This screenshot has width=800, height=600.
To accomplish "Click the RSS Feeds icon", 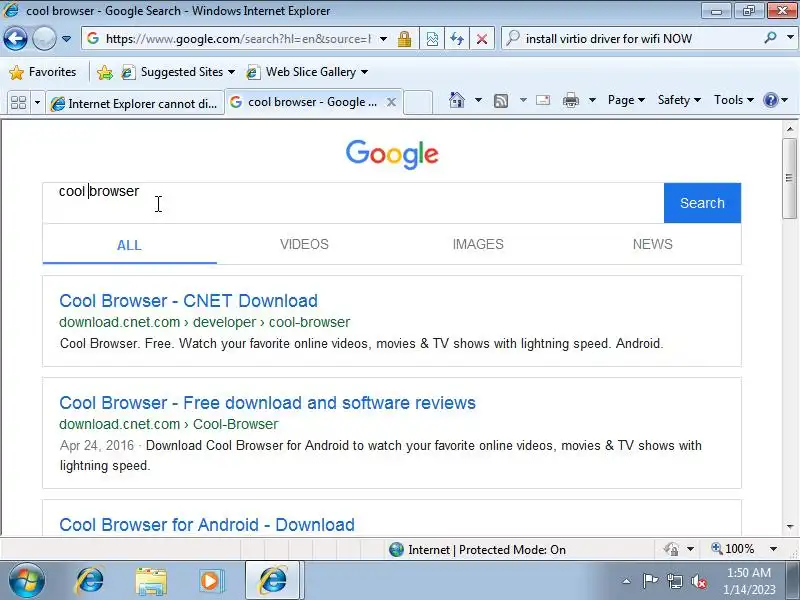I will [x=501, y=101].
